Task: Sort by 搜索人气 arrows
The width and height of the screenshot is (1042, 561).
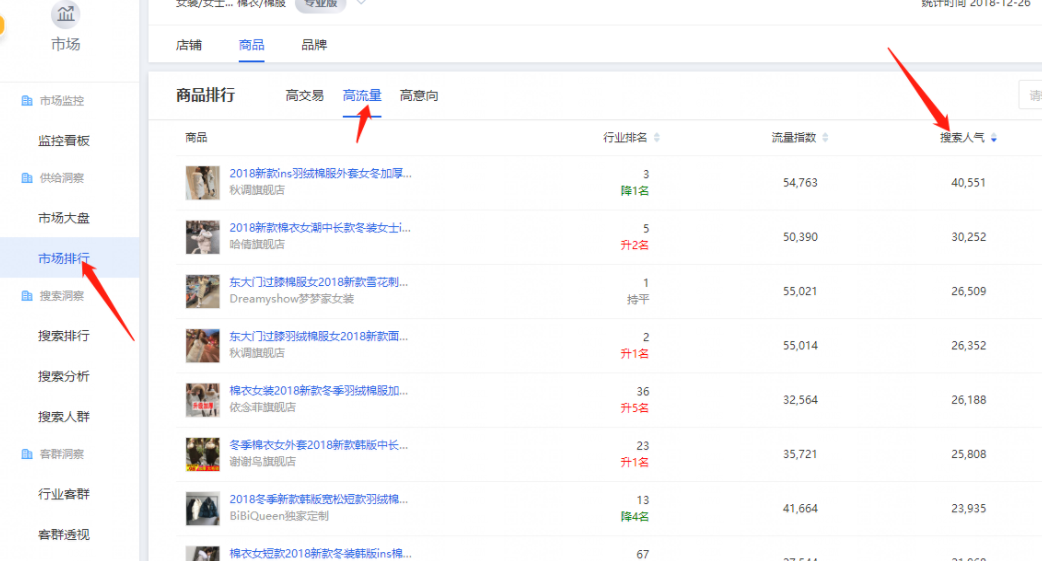Action: coord(993,138)
